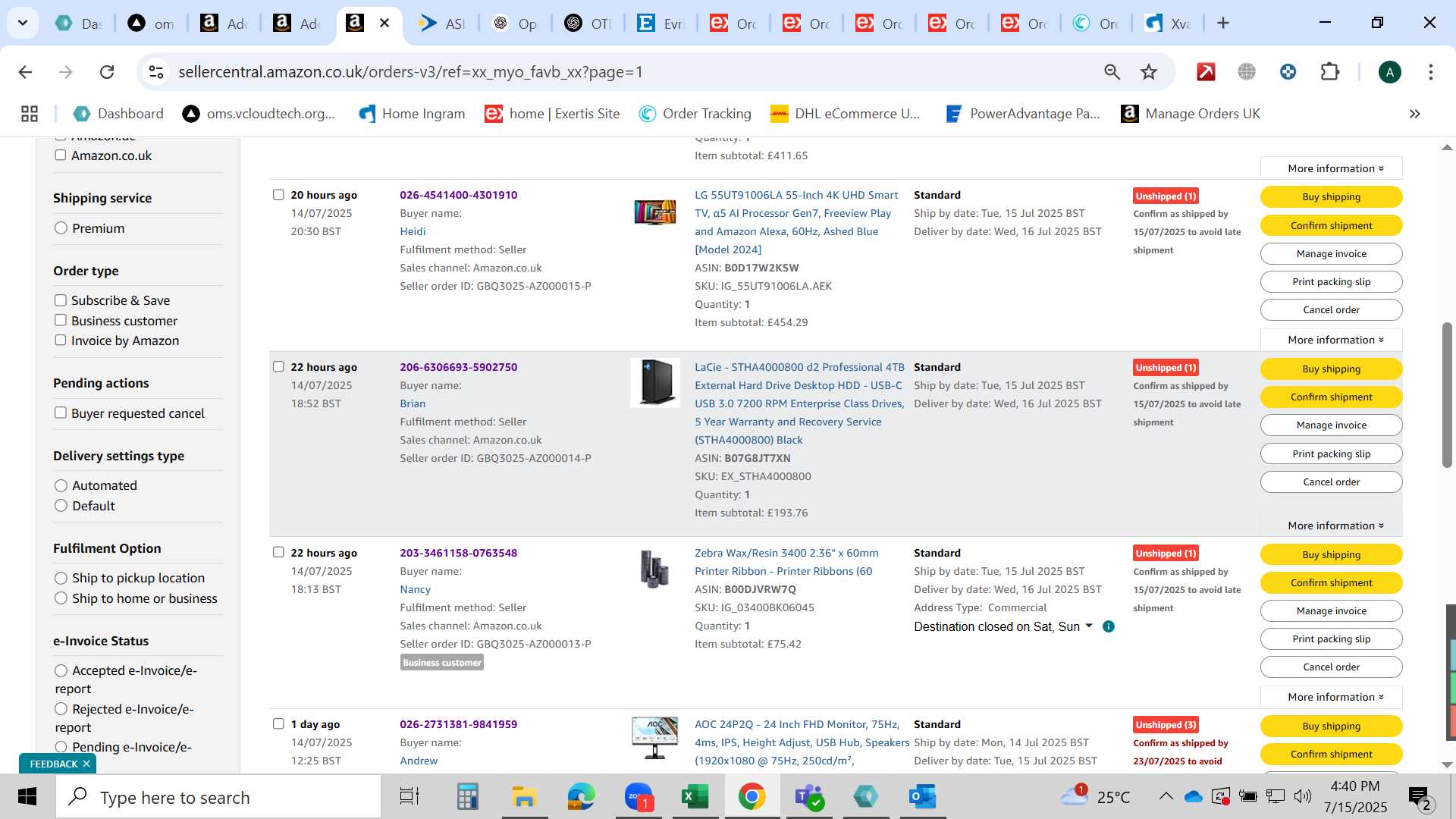Open the Chrome profile avatar A
1456x819 pixels.
1389,72
